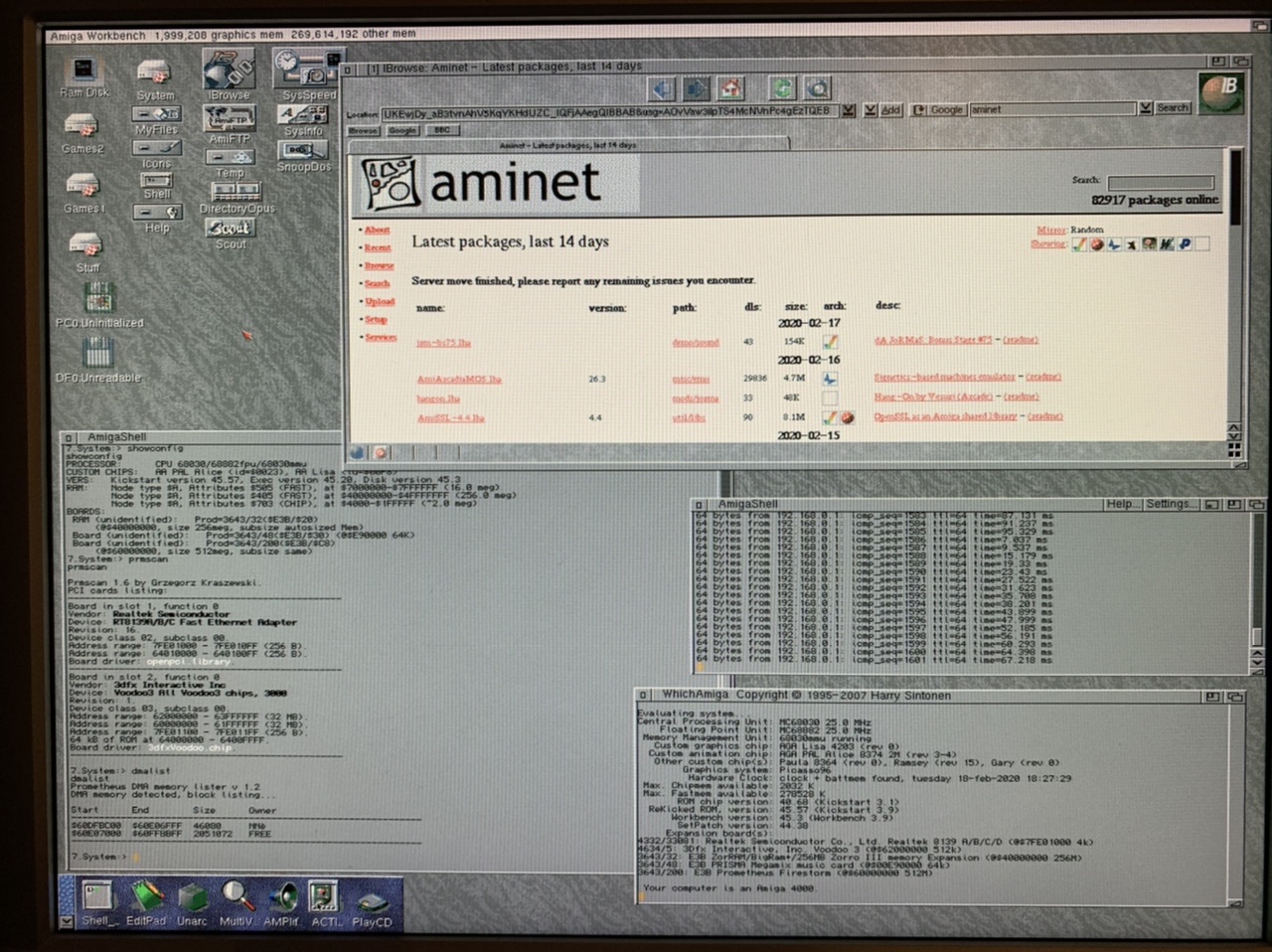The image size is (1272, 952).
Task: Click the BBC bookmark button
Action: pos(442,130)
